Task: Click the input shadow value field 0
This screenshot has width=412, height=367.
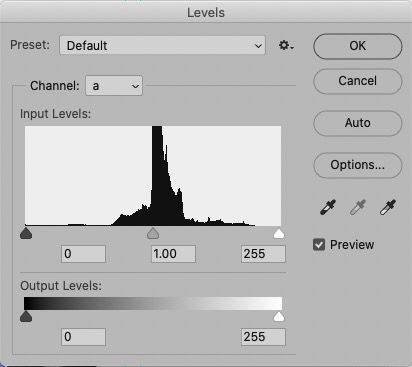Action: [83, 254]
